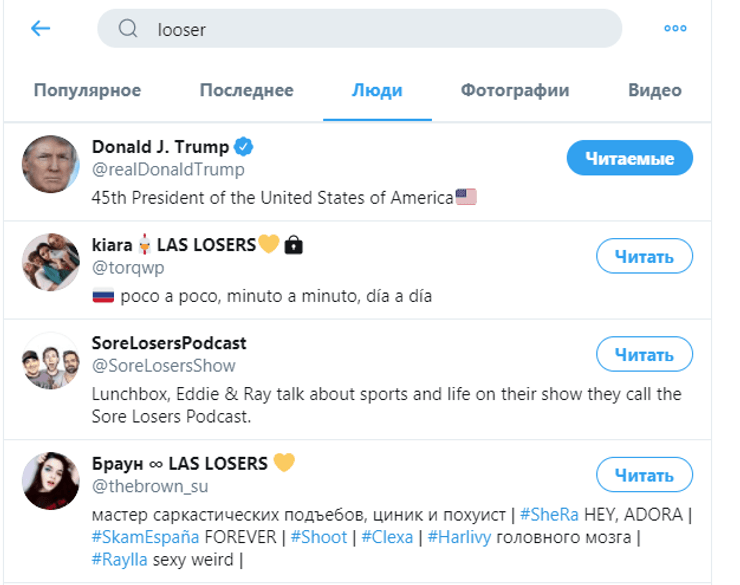
Task: Open the three-dots more options menu
Action: [675, 29]
